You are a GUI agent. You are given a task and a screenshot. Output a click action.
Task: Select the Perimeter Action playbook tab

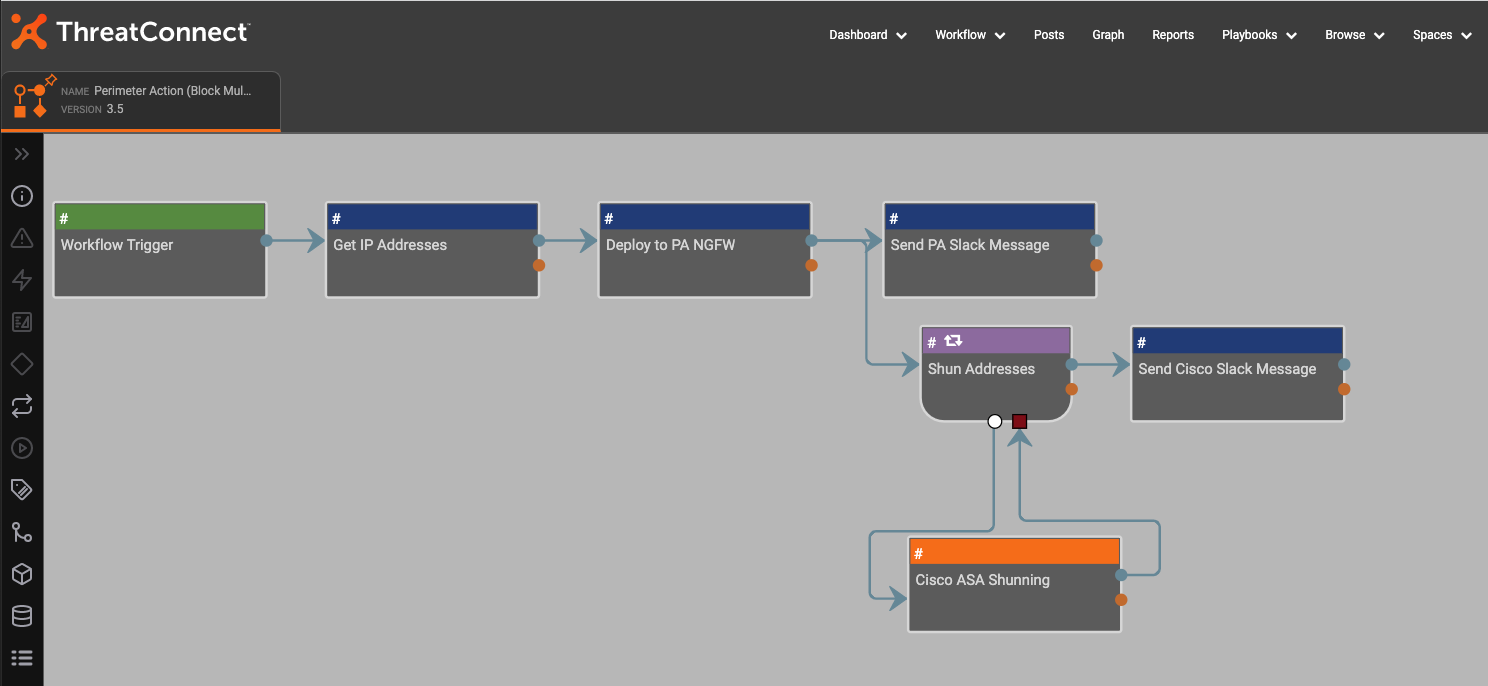pos(141,101)
